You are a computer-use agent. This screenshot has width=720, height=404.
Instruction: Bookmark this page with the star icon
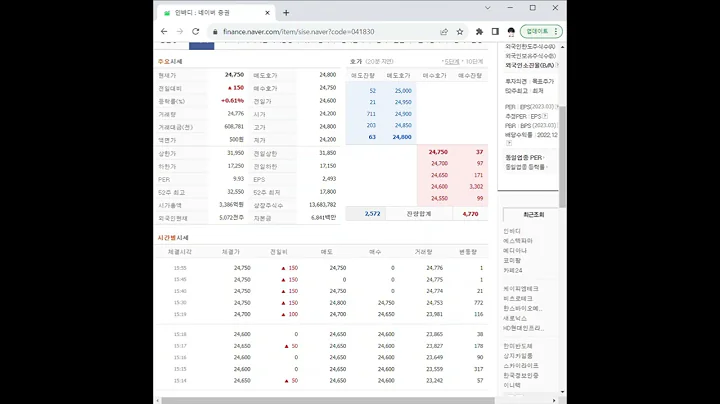tap(460, 32)
